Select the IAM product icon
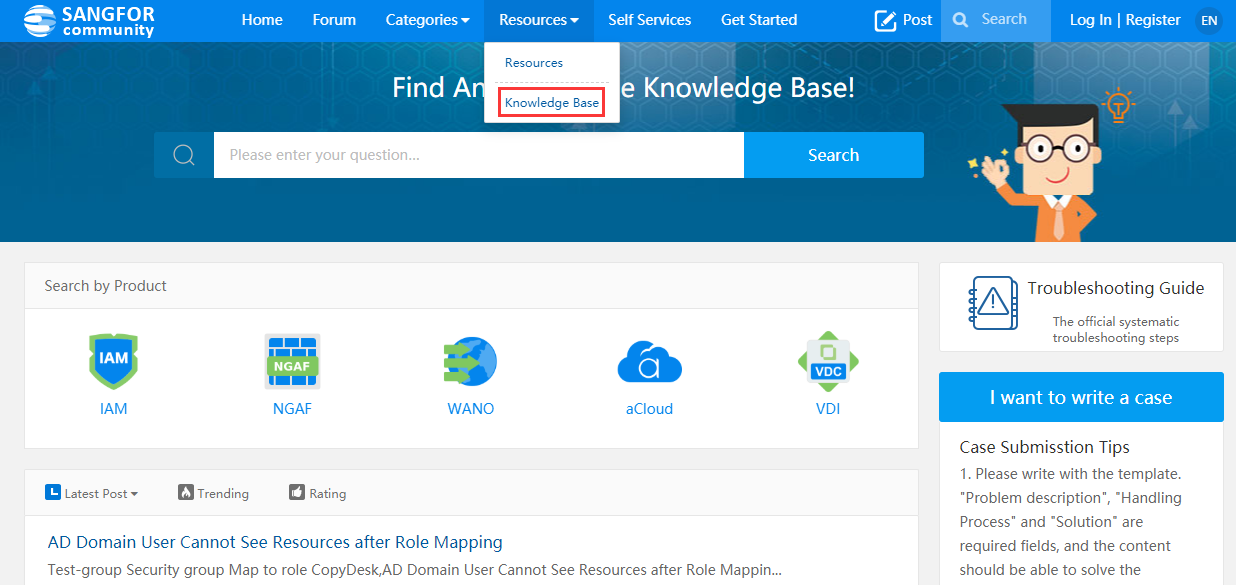The width and height of the screenshot is (1236, 585). tap(113, 361)
